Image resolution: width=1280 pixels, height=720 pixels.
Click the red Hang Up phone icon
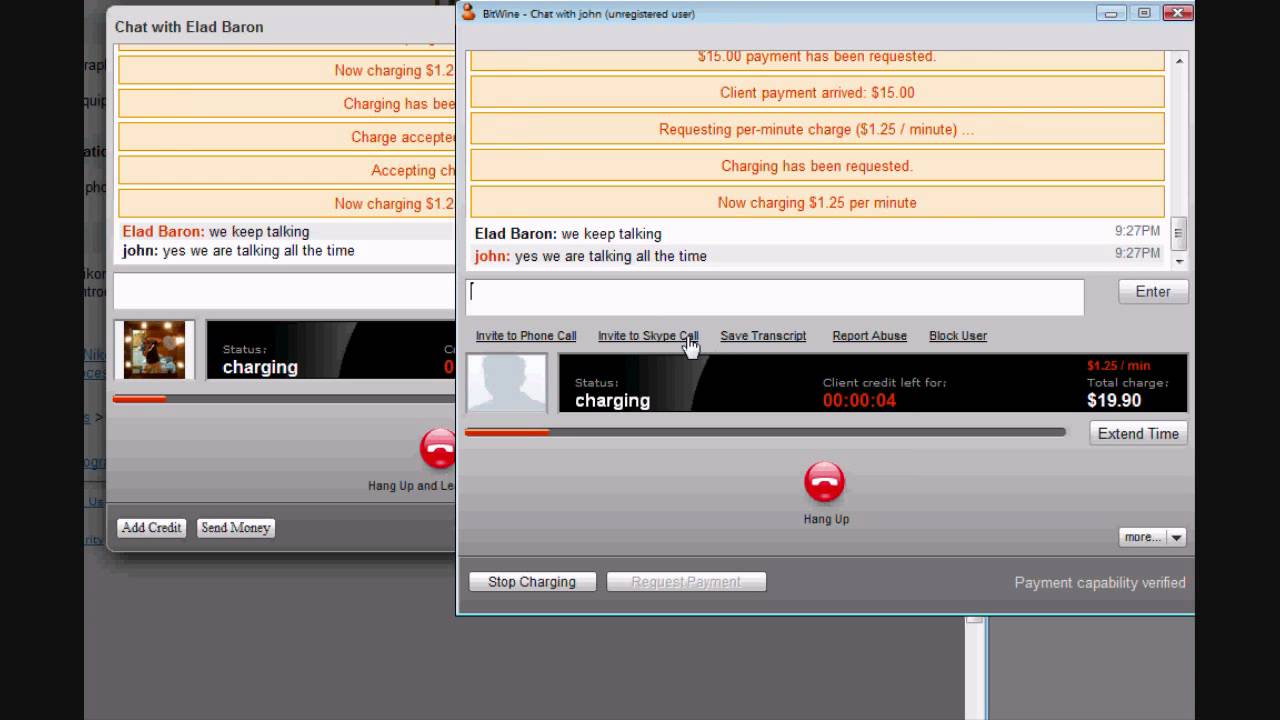pos(825,482)
